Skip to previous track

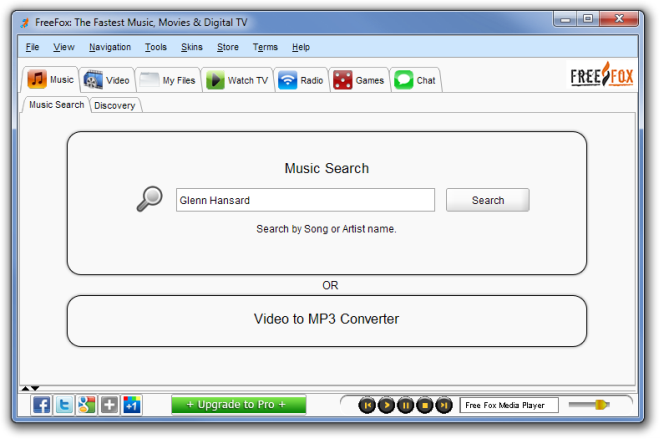point(367,405)
